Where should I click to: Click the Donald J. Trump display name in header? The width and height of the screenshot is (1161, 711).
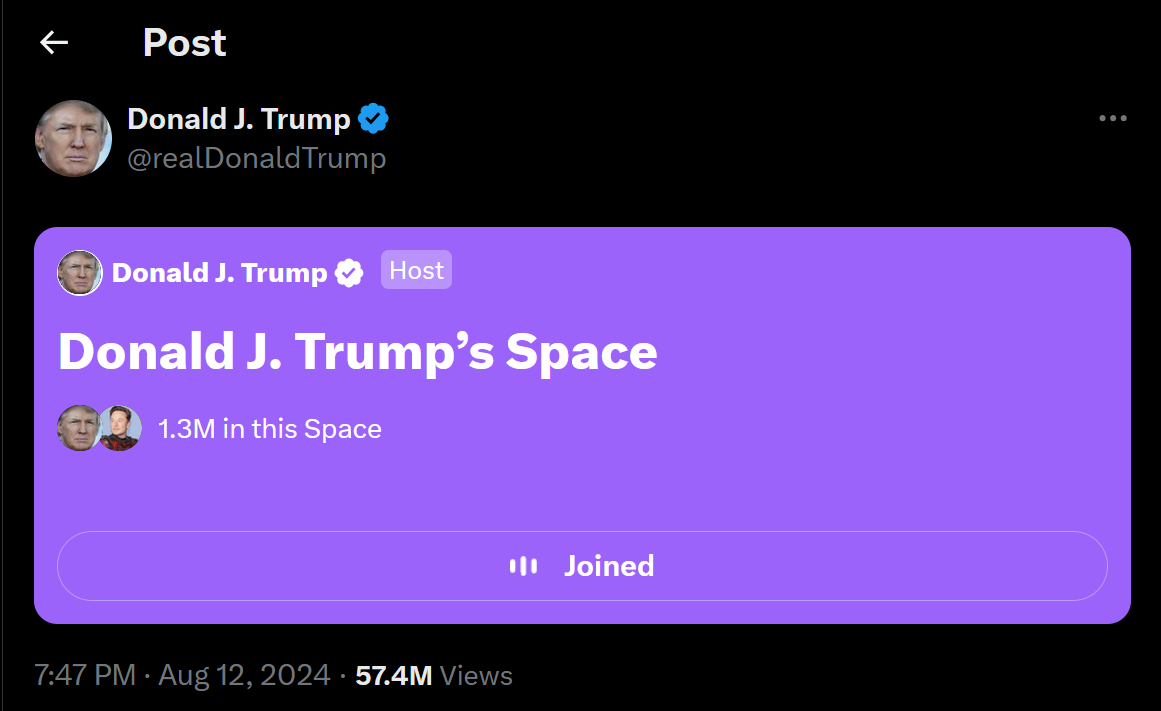point(238,120)
